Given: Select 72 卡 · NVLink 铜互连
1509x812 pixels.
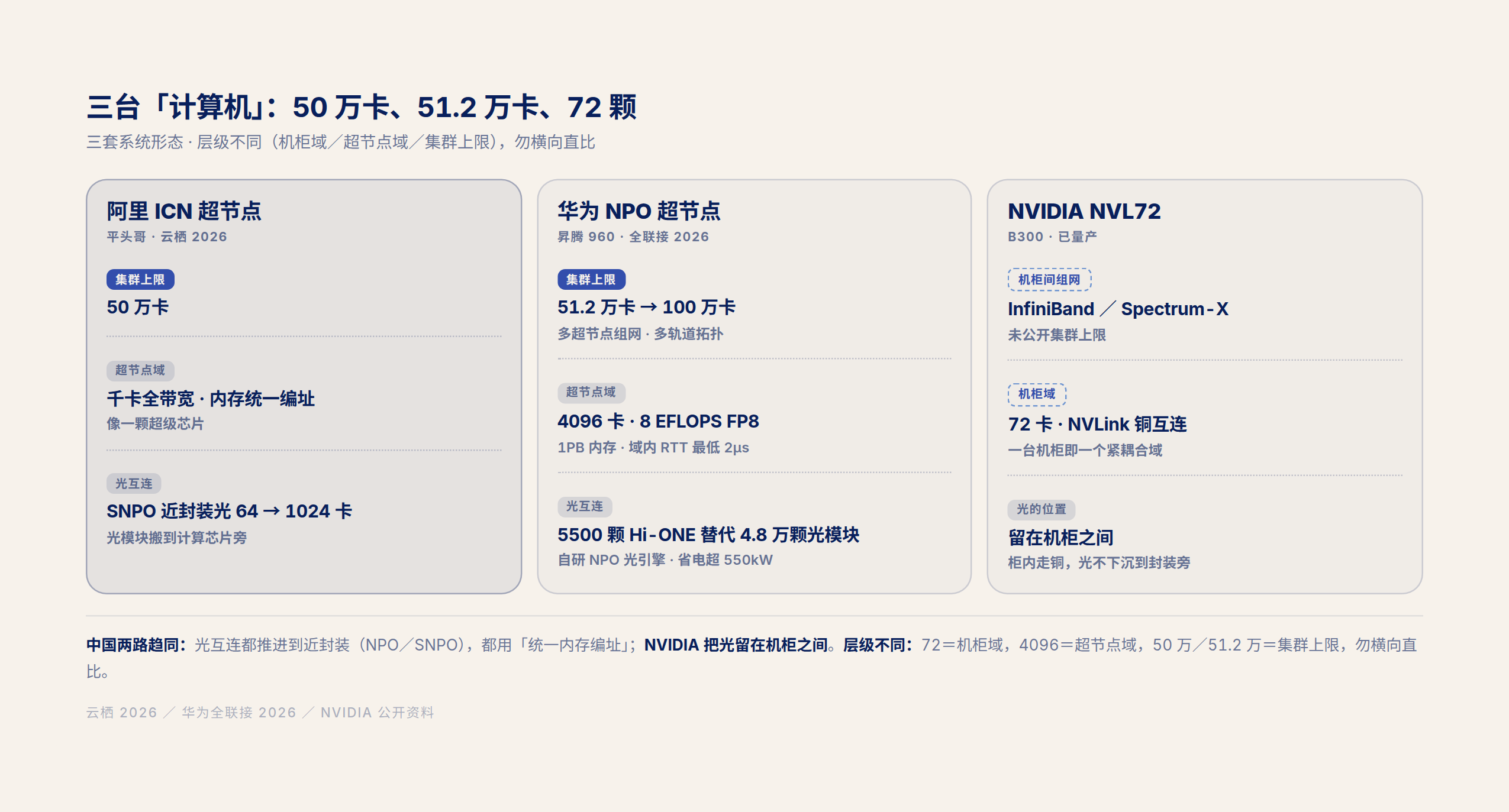Looking at the screenshot, I should point(1098,424).
